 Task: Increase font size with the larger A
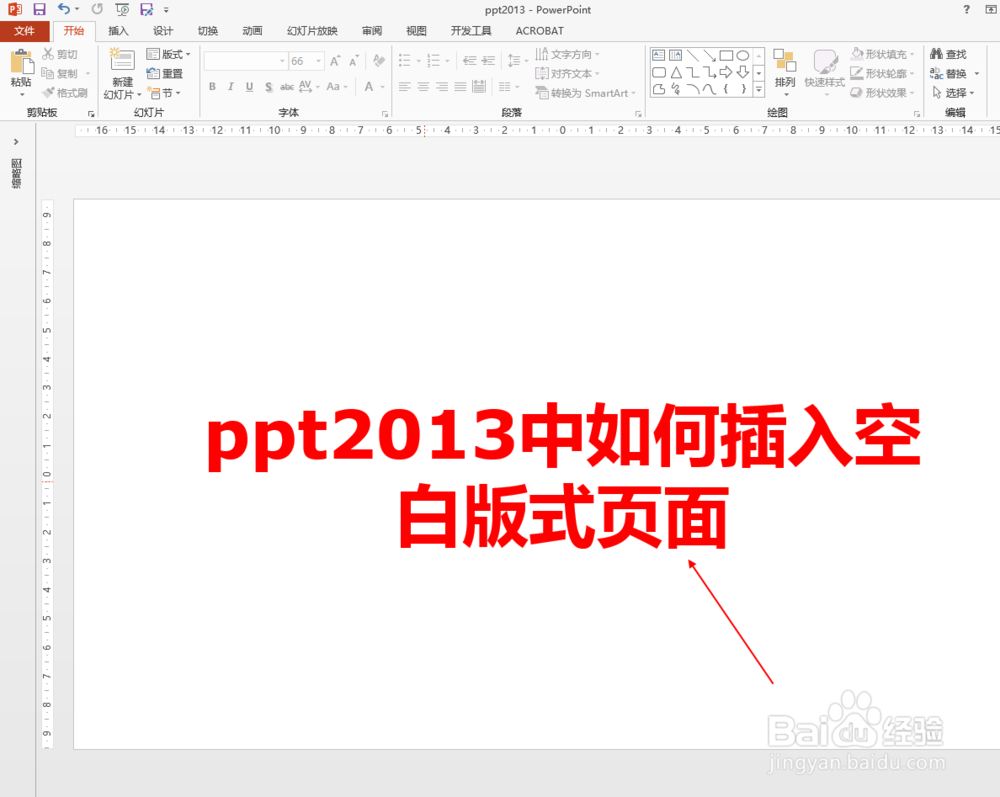tap(335, 61)
